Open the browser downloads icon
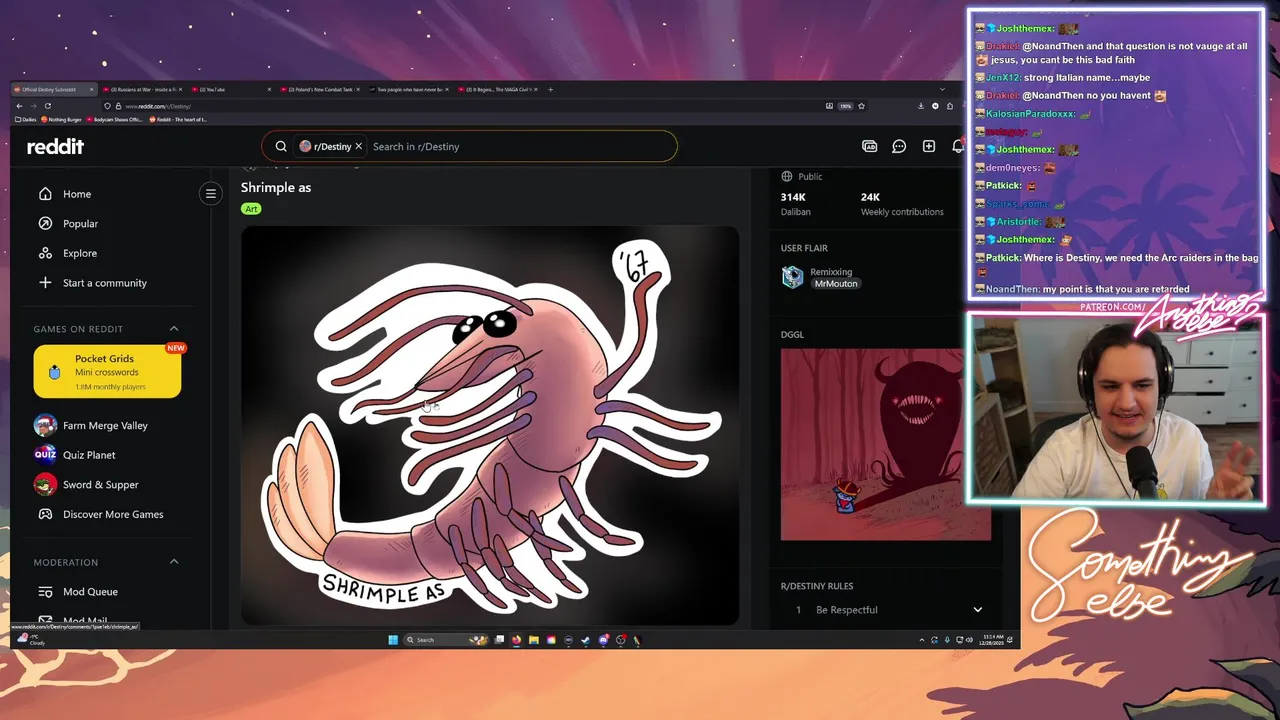1280x720 pixels. [921, 106]
